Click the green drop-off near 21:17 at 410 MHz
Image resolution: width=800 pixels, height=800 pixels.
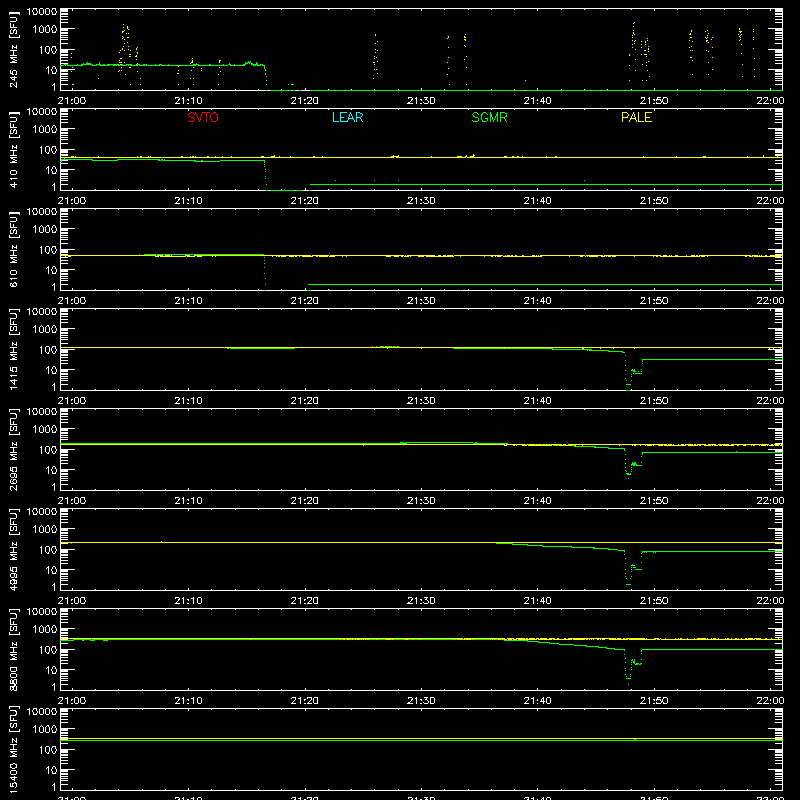265,174
